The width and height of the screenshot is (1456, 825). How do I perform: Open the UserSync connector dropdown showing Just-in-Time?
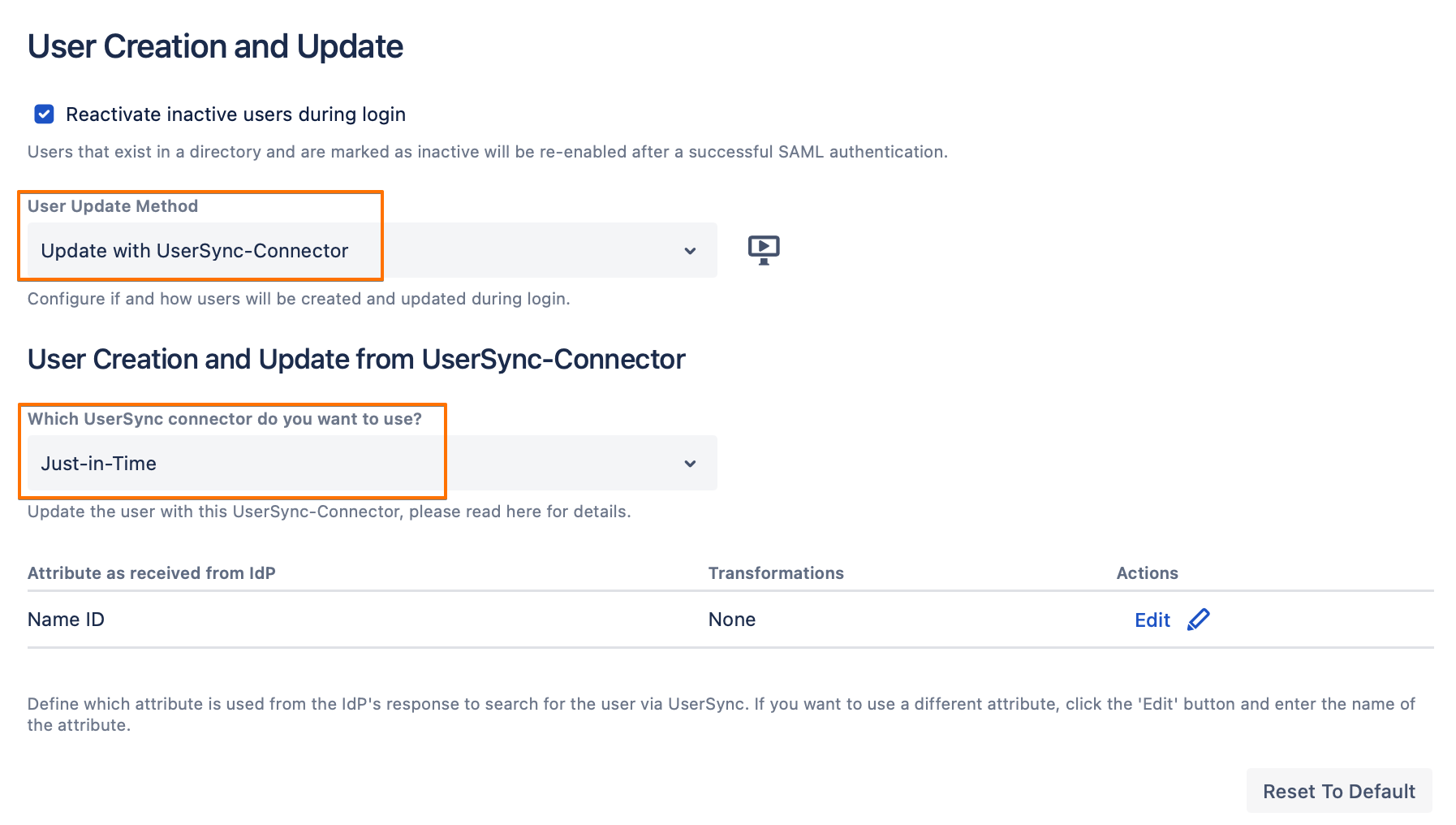372,463
